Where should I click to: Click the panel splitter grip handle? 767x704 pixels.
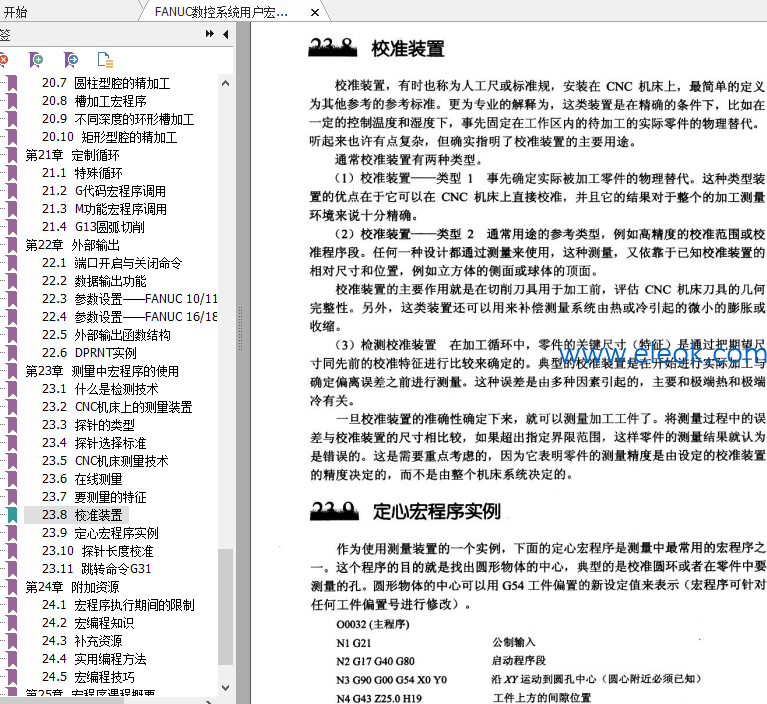point(240,328)
